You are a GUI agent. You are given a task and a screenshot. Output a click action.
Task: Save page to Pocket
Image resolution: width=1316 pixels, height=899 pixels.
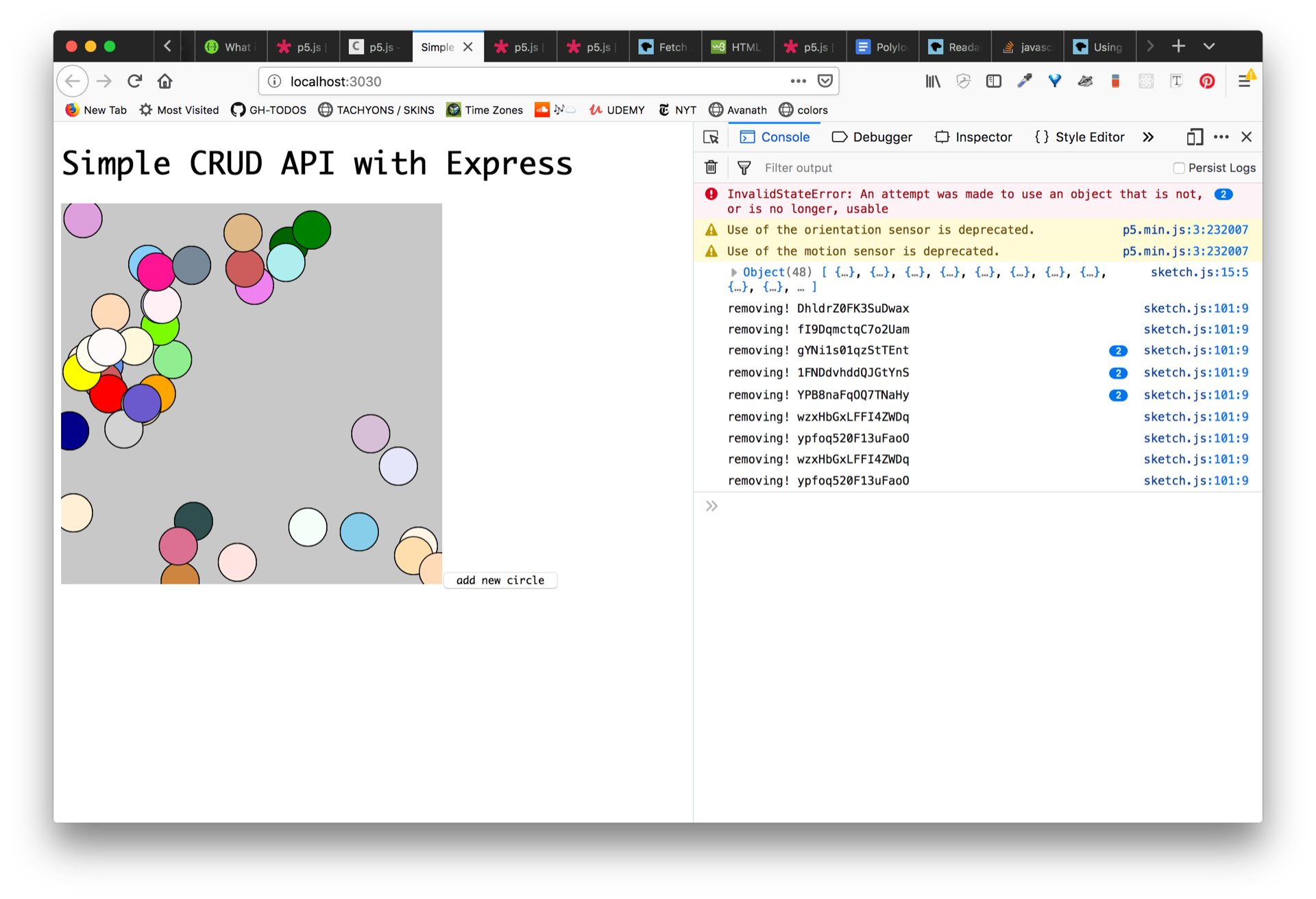coord(825,81)
